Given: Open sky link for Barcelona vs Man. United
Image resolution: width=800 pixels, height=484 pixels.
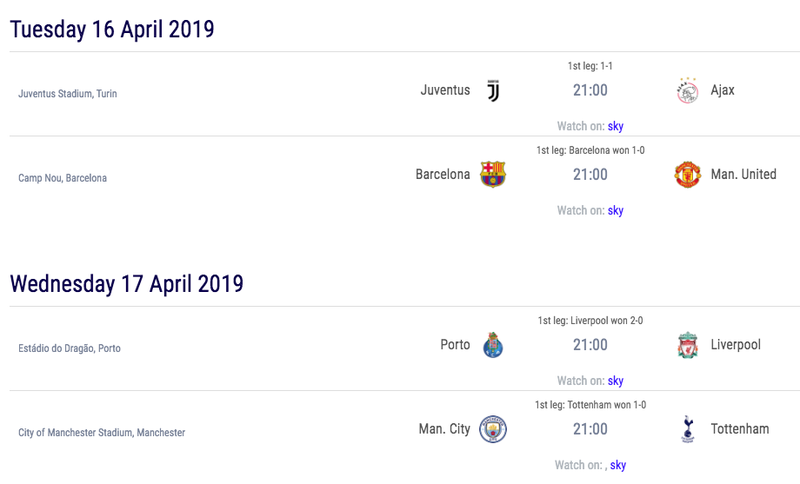Looking at the screenshot, I should click(x=615, y=210).
